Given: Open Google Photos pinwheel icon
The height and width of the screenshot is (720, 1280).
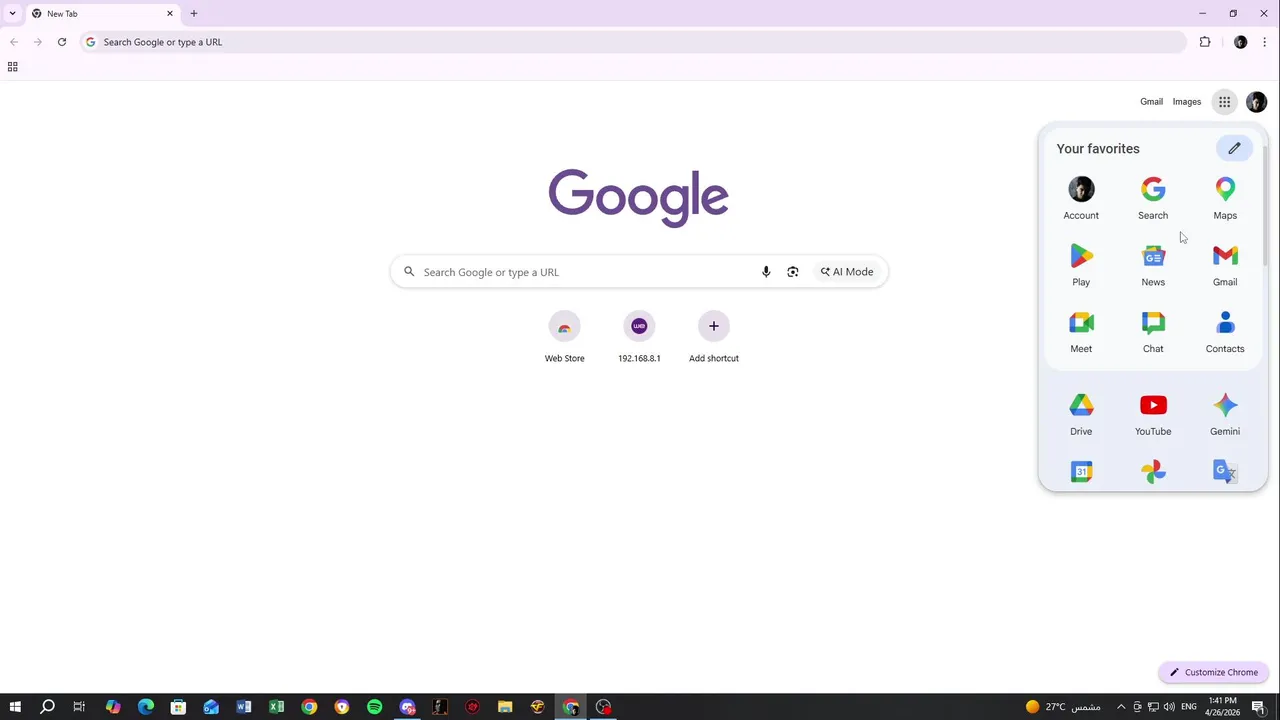Looking at the screenshot, I should 1153,471.
